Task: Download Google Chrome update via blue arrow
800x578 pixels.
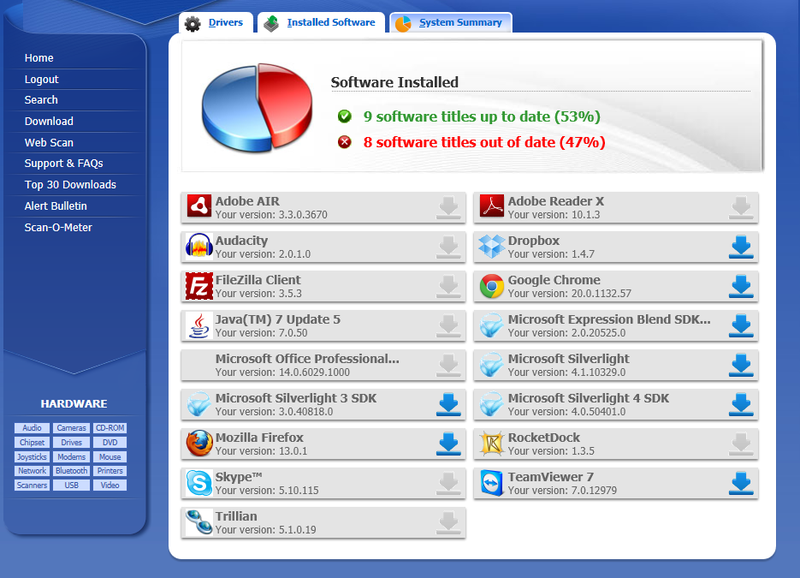Action: [x=741, y=286]
